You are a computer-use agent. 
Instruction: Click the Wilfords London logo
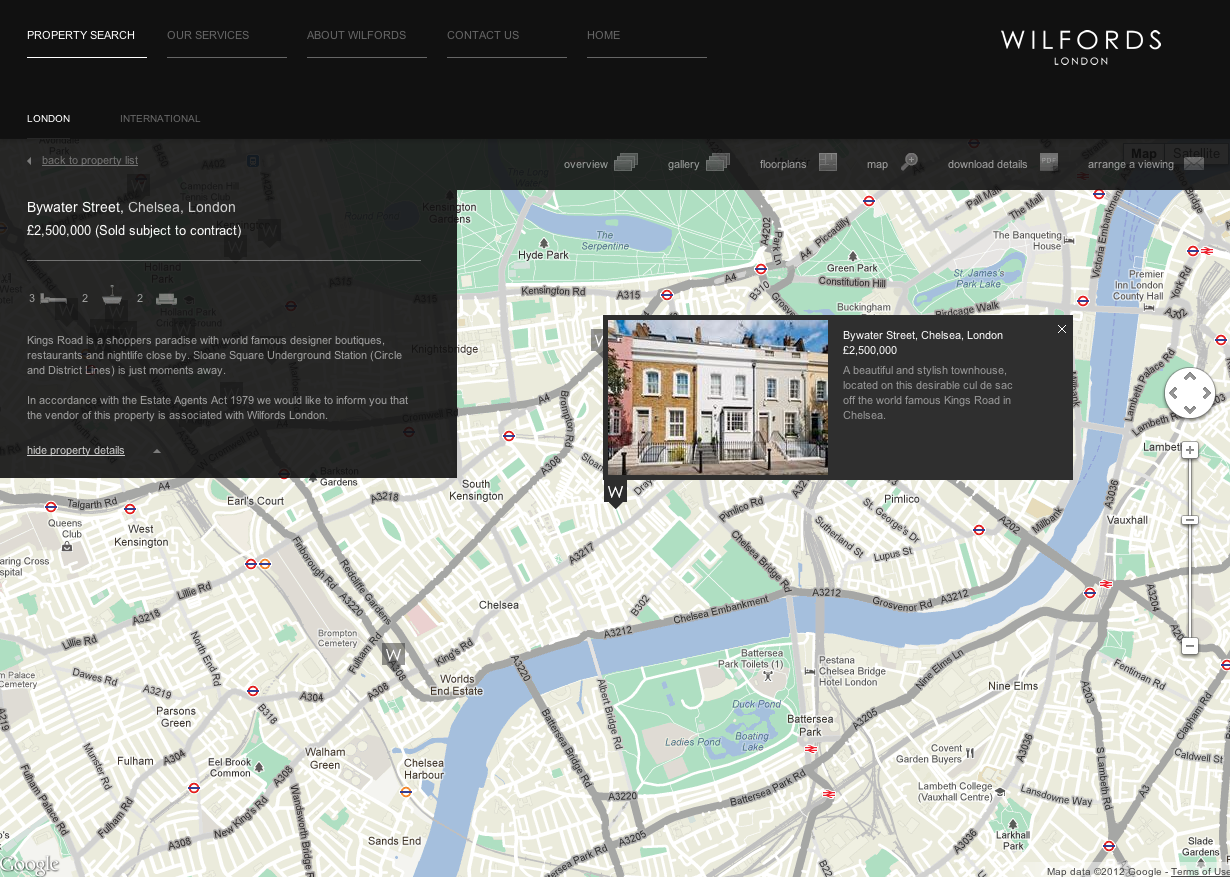tap(1081, 47)
